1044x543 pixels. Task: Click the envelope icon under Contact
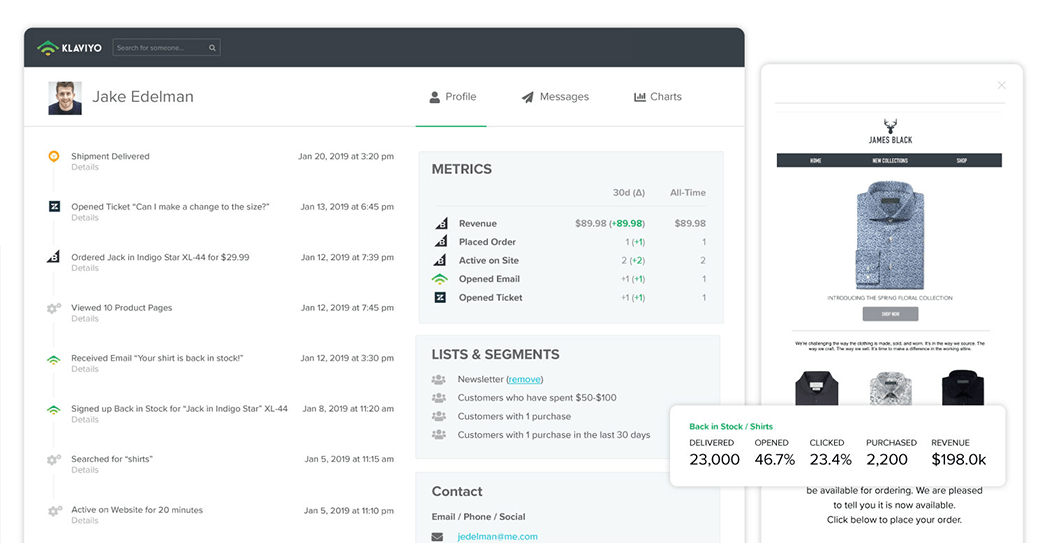pos(437,537)
